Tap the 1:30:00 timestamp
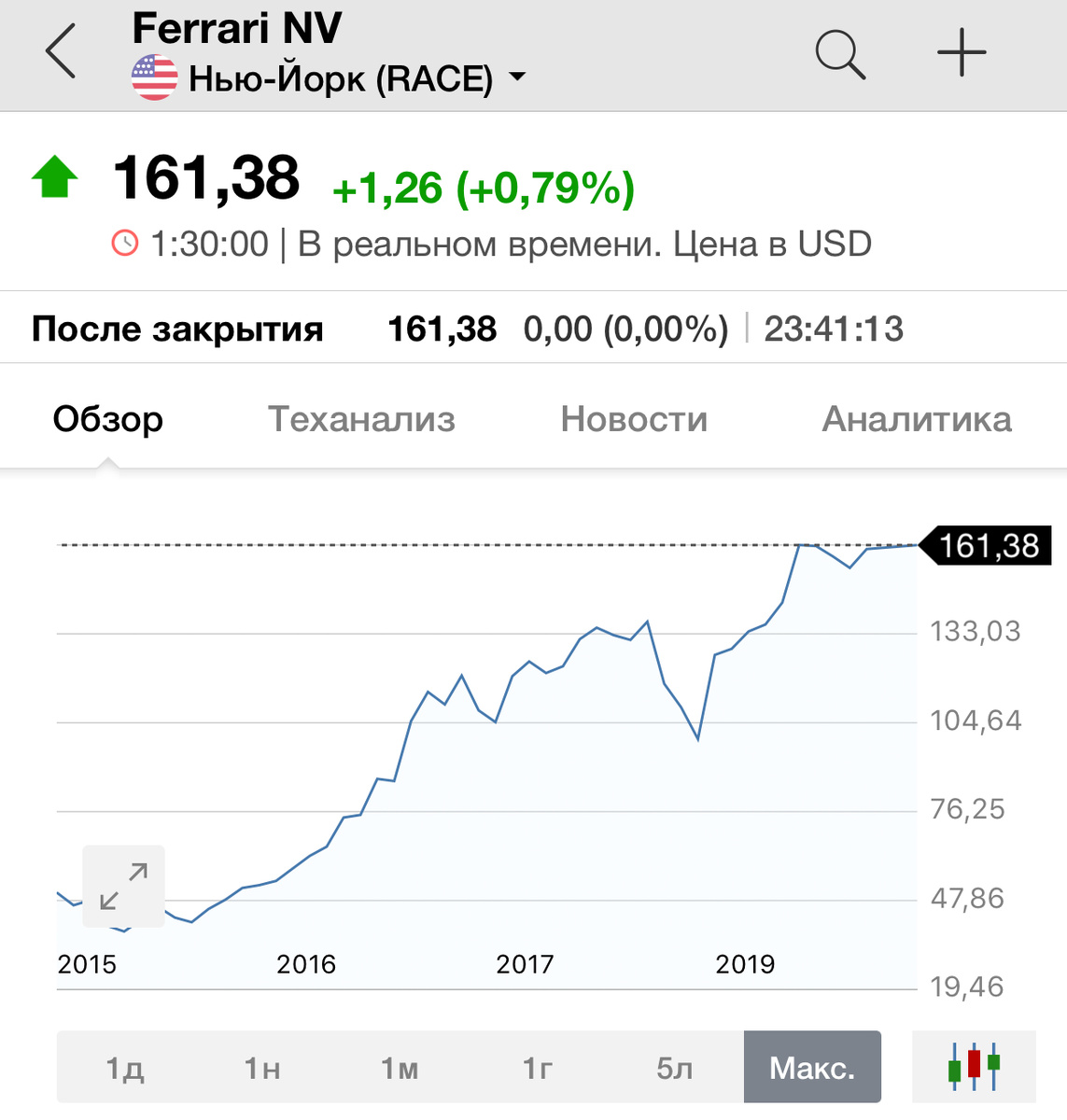 pyautogui.click(x=209, y=245)
